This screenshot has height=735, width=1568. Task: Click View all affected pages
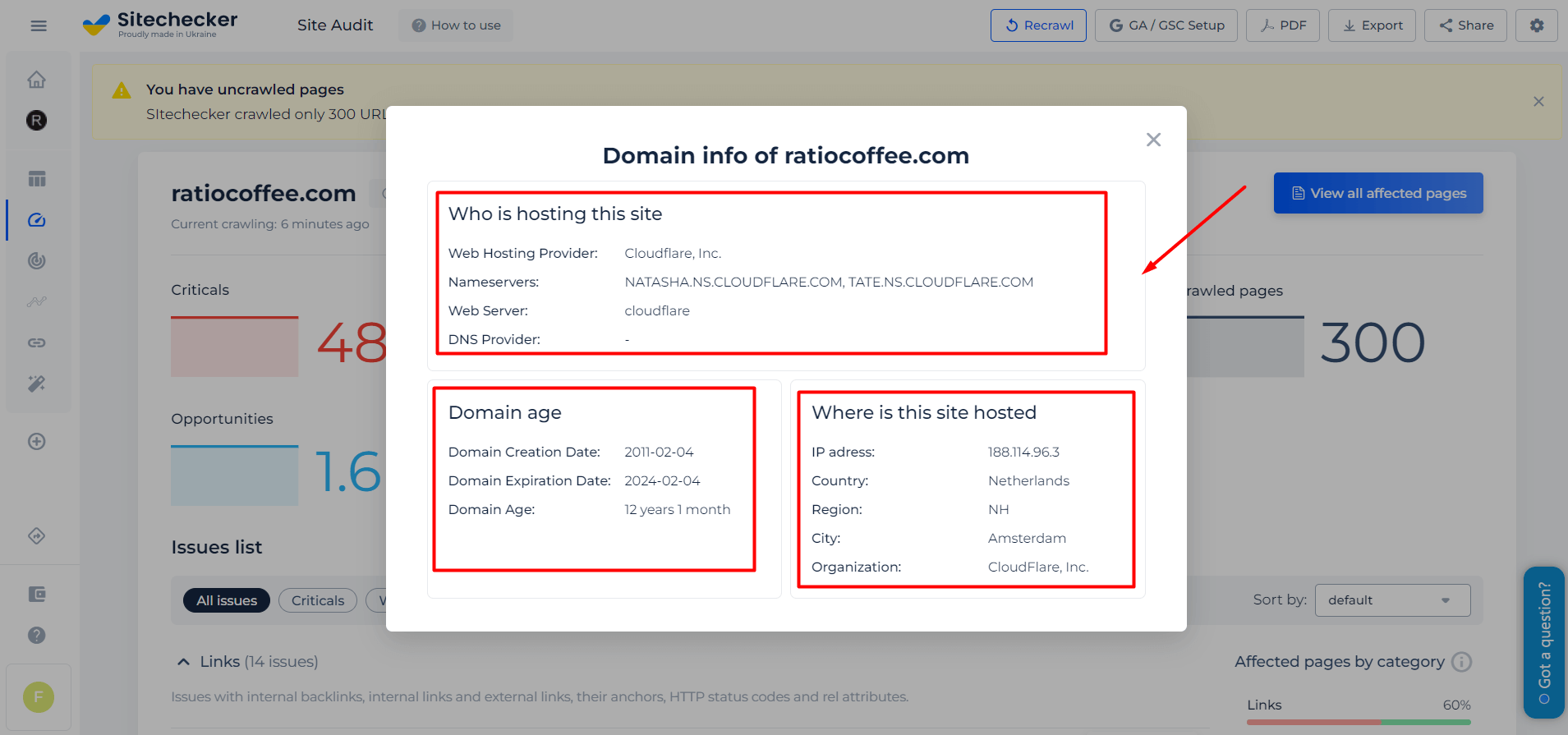1378,193
